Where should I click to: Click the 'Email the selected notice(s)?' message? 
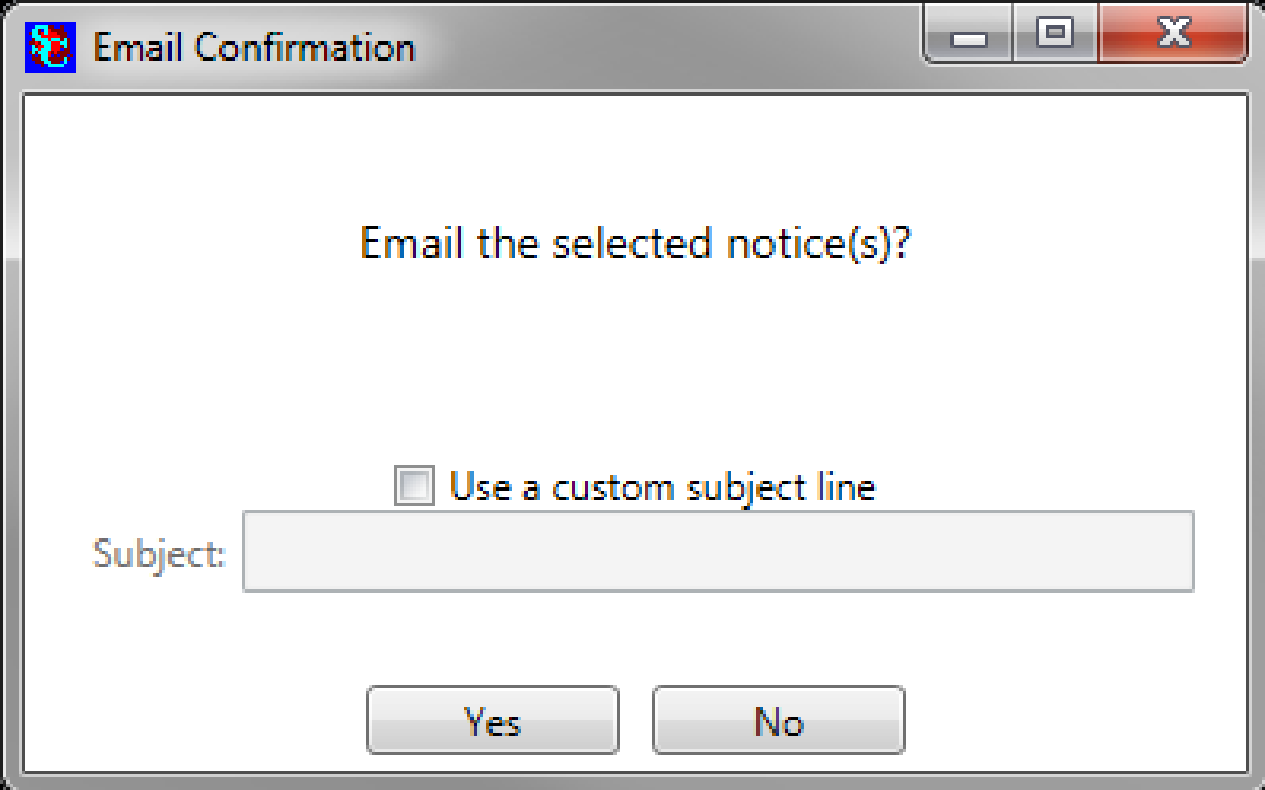click(636, 243)
